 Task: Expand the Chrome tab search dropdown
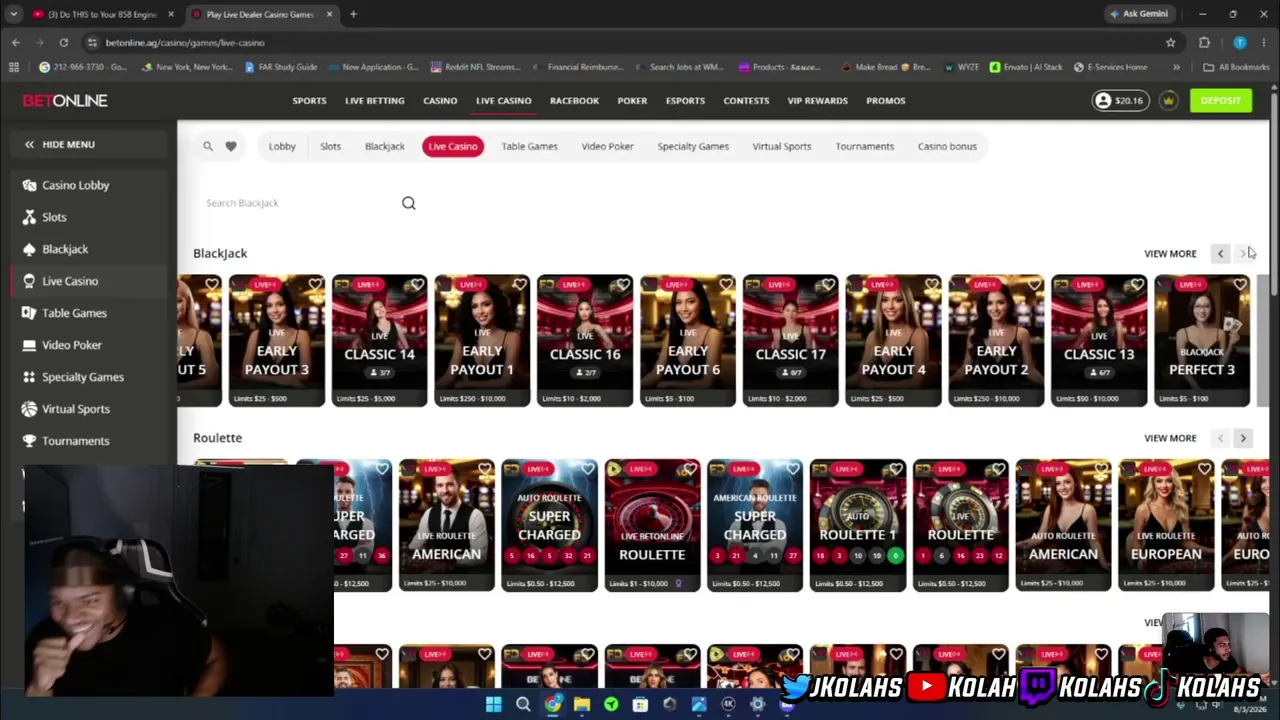click(13, 14)
